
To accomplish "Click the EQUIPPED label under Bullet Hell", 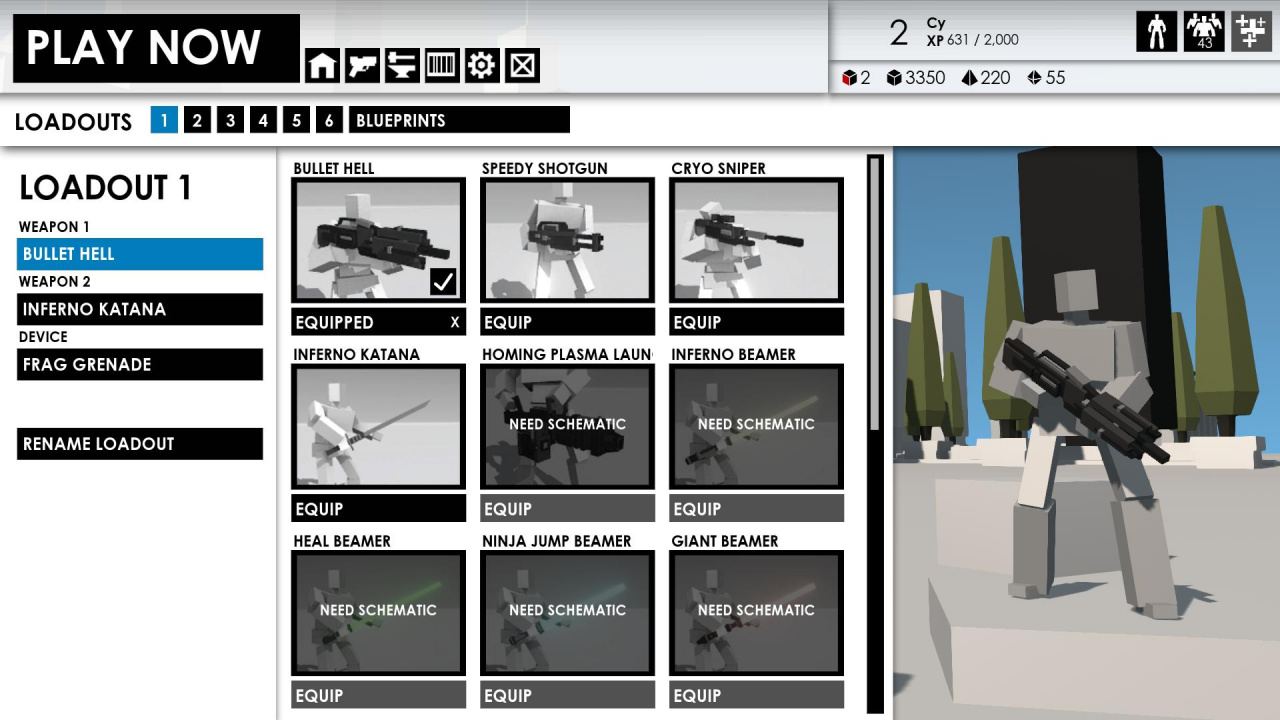I will click(x=334, y=322).
